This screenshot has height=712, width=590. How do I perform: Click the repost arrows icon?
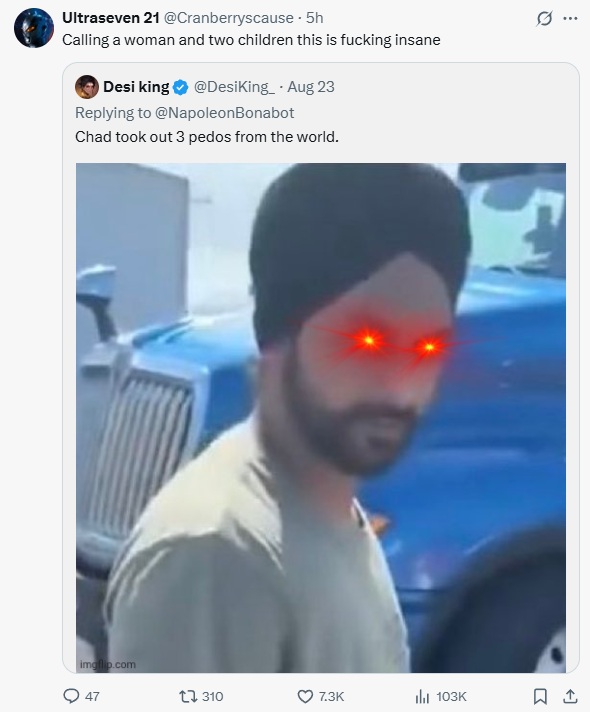188,696
